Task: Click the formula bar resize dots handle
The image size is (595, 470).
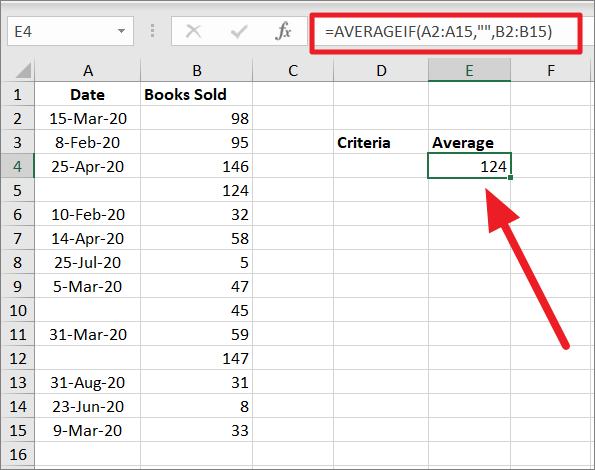Action: pyautogui.click(x=153, y=31)
